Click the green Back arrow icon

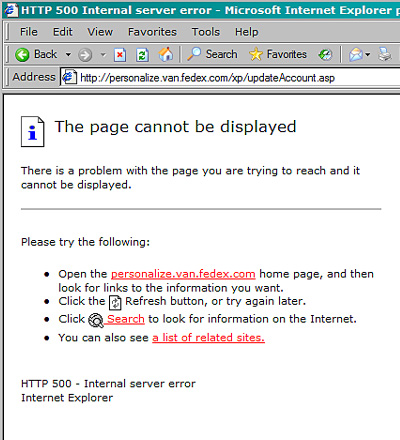tap(22, 54)
